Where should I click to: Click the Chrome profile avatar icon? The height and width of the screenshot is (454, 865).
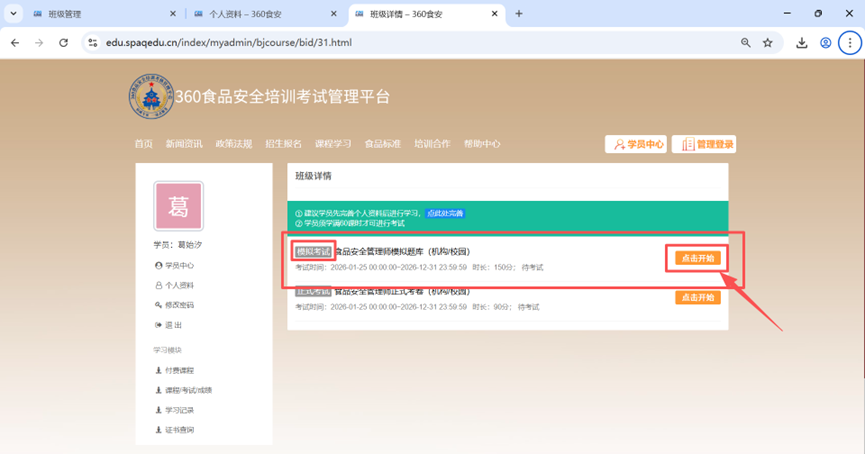pyautogui.click(x=826, y=43)
